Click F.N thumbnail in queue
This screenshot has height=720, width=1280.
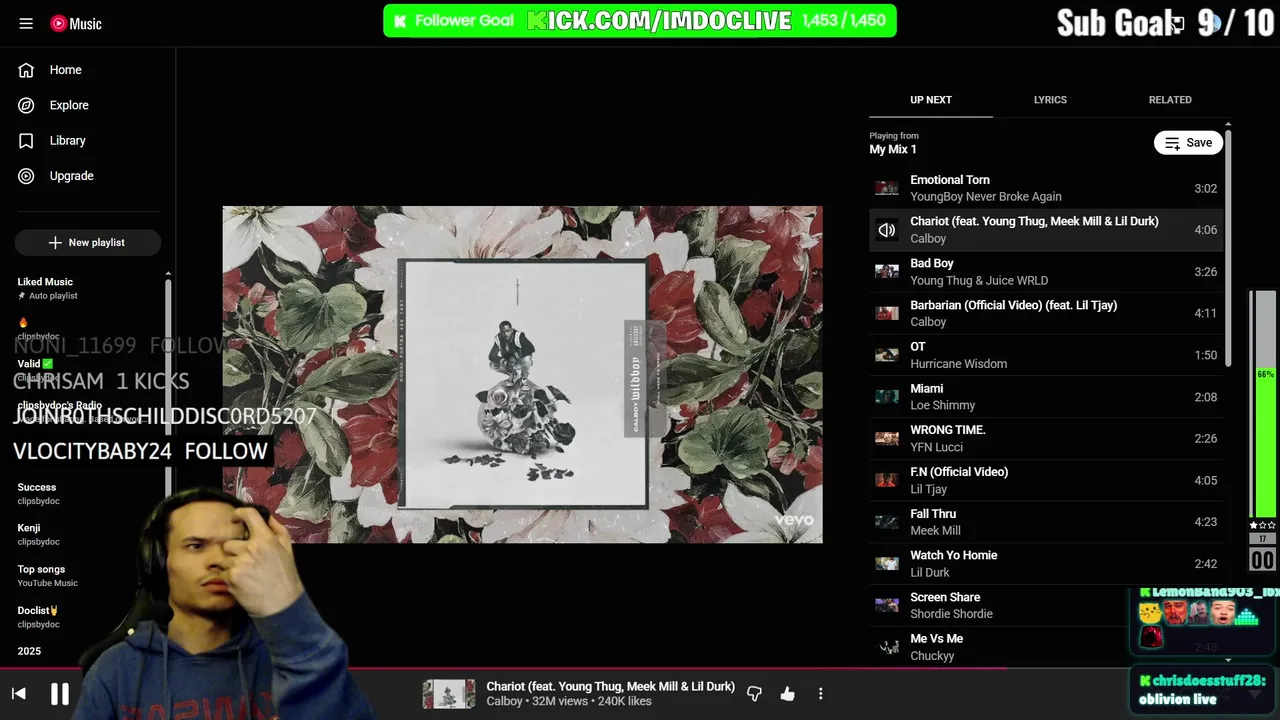coord(887,480)
